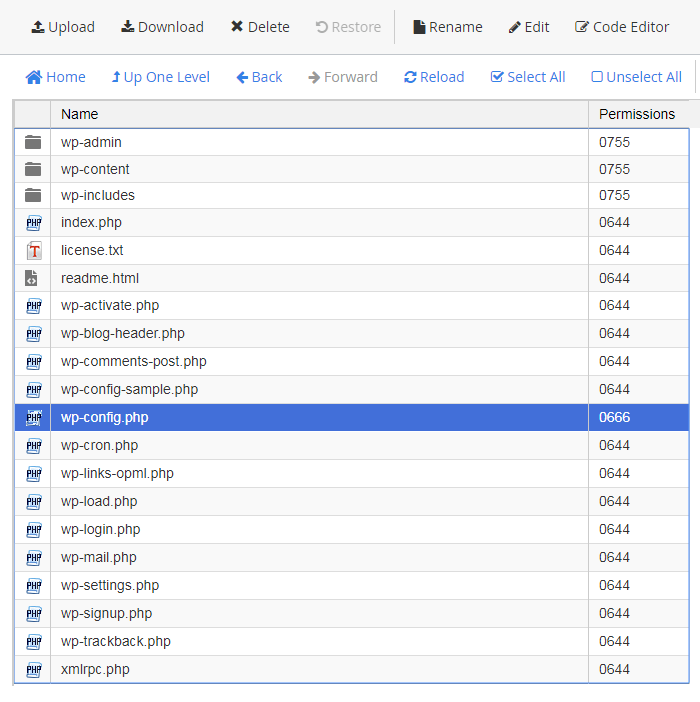
Task: Select the wp-content folder name
Action: [x=95, y=169]
